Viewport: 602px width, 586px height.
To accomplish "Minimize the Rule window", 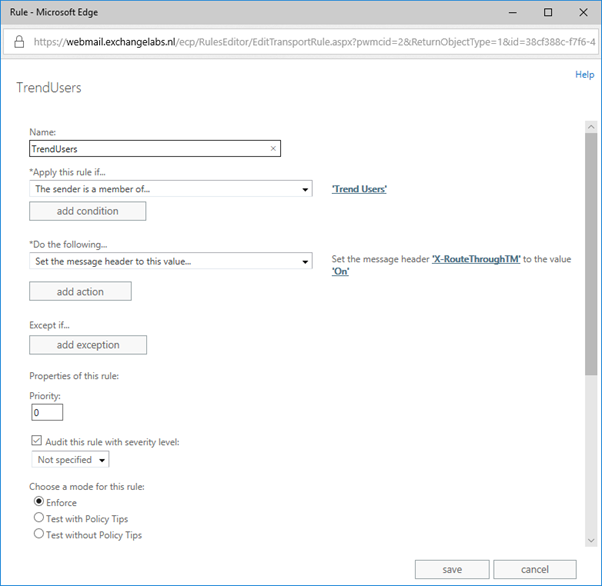I will pyautogui.click(x=500, y=12).
